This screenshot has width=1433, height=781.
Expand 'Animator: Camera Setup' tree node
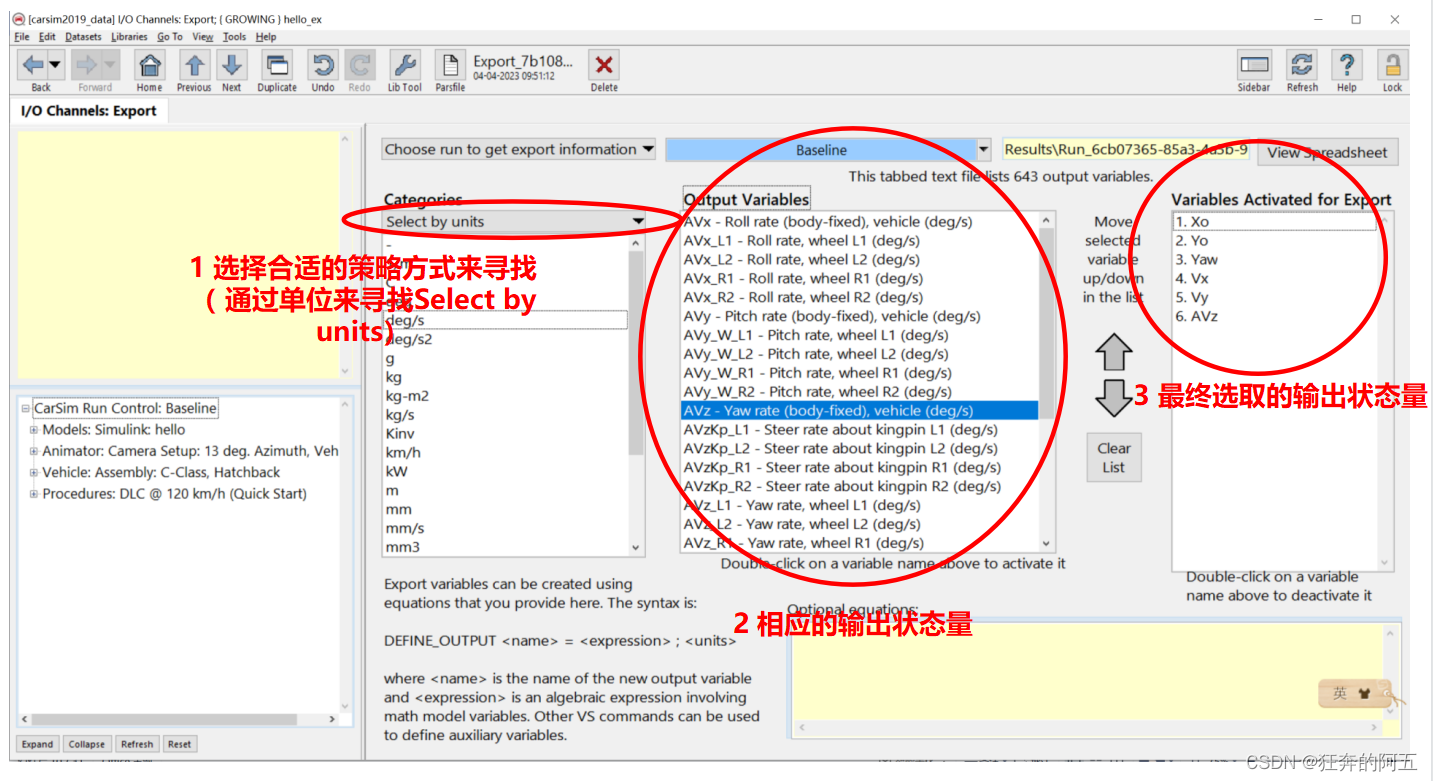(34, 451)
